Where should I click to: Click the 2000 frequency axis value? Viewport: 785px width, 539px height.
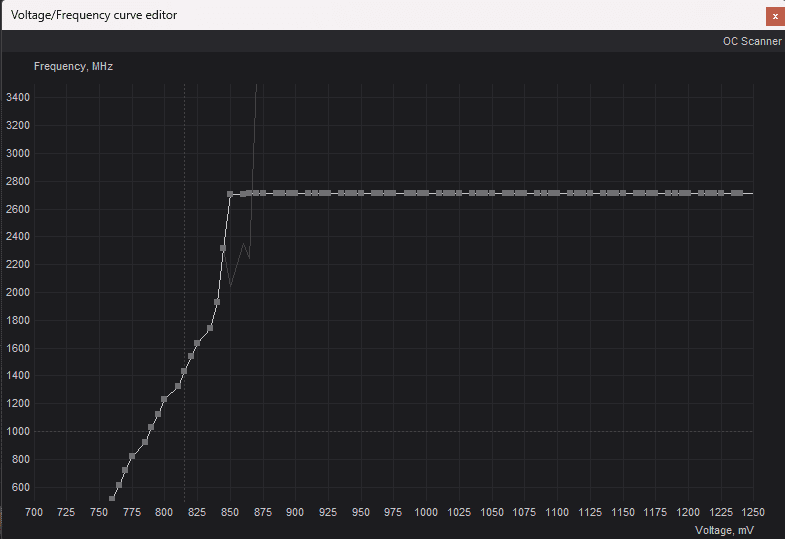18,292
